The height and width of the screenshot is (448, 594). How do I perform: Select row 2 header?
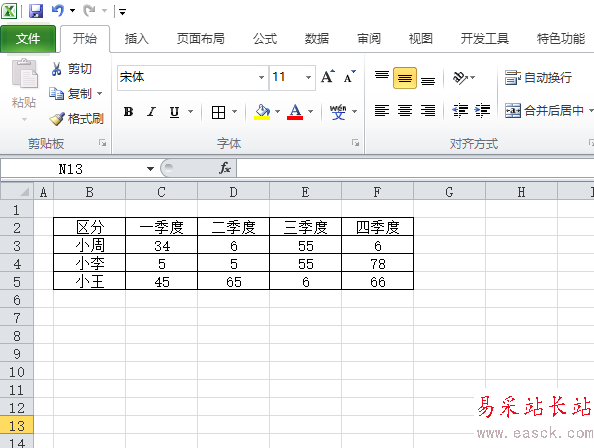point(17,228)
